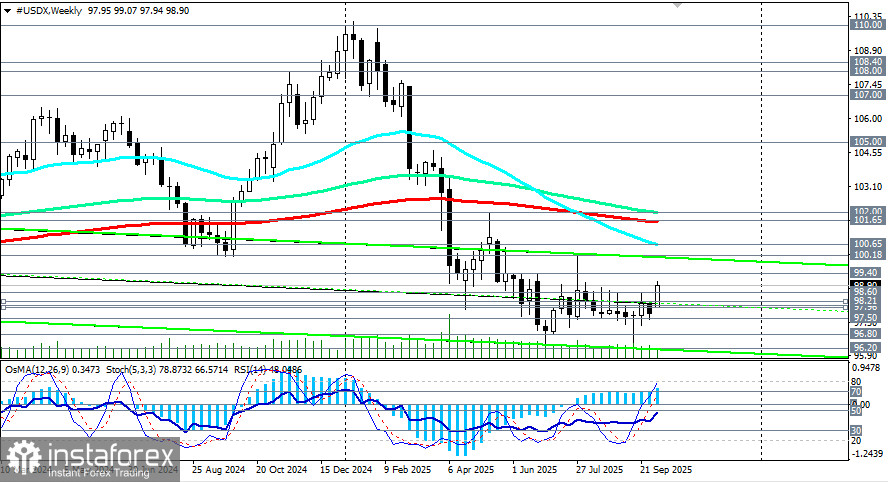Click the 20 Oct 2024 date label
Image resolution: width=888 pixels, height=482 pixels.
pos(281,470)
